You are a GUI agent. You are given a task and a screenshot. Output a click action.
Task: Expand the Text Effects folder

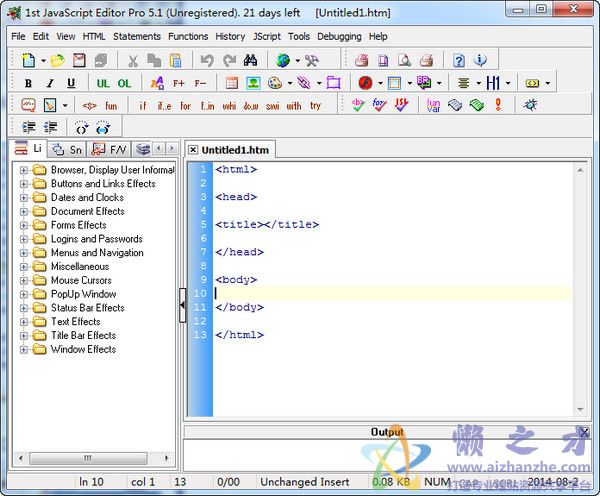tap(24, 322)
